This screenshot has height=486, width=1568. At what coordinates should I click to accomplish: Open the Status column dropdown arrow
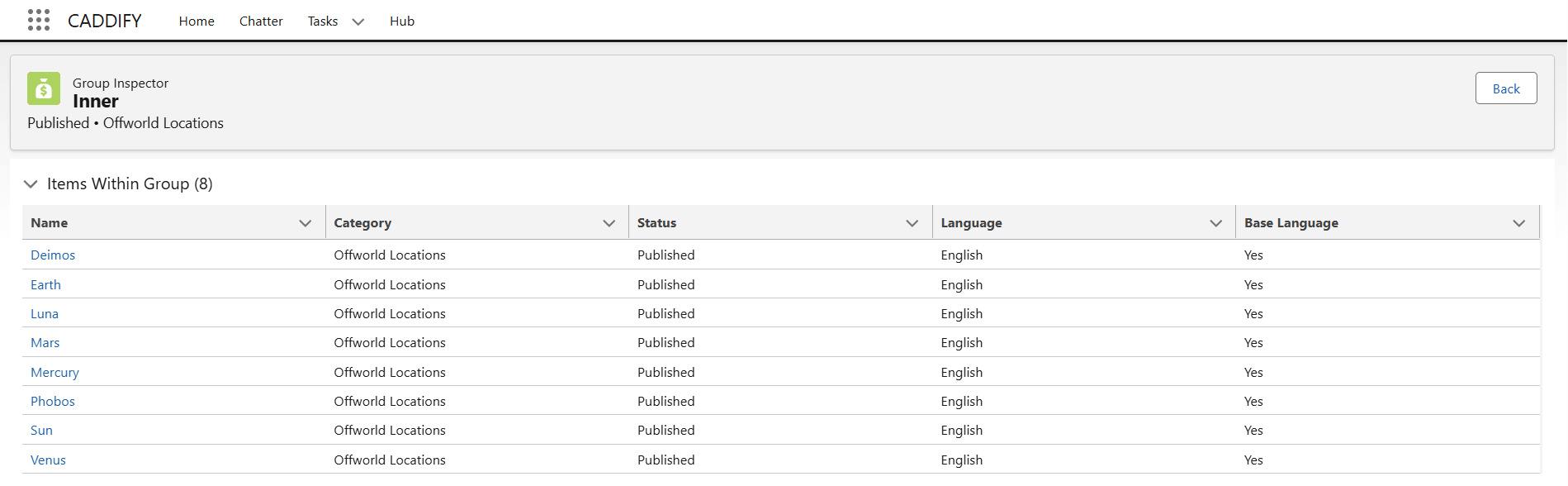pyautogui.click(x=912, y=223)
